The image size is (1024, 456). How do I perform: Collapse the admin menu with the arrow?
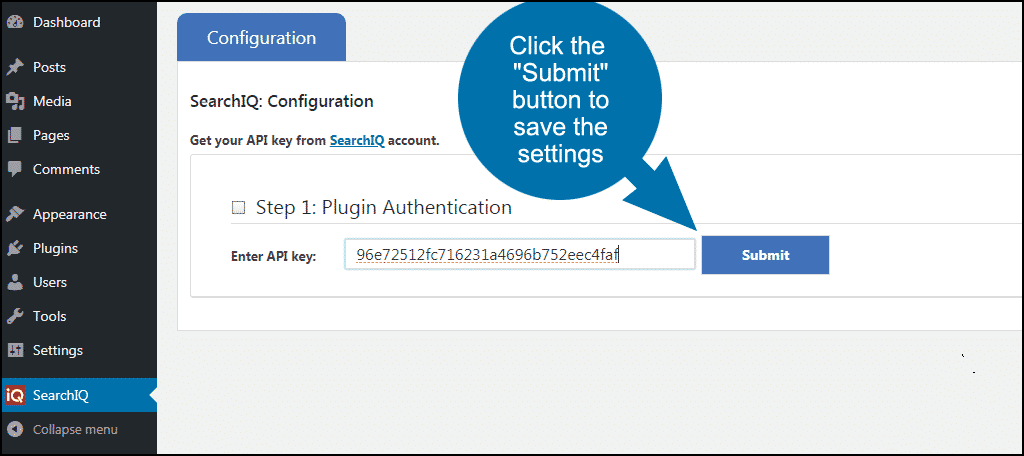(15, 429)
